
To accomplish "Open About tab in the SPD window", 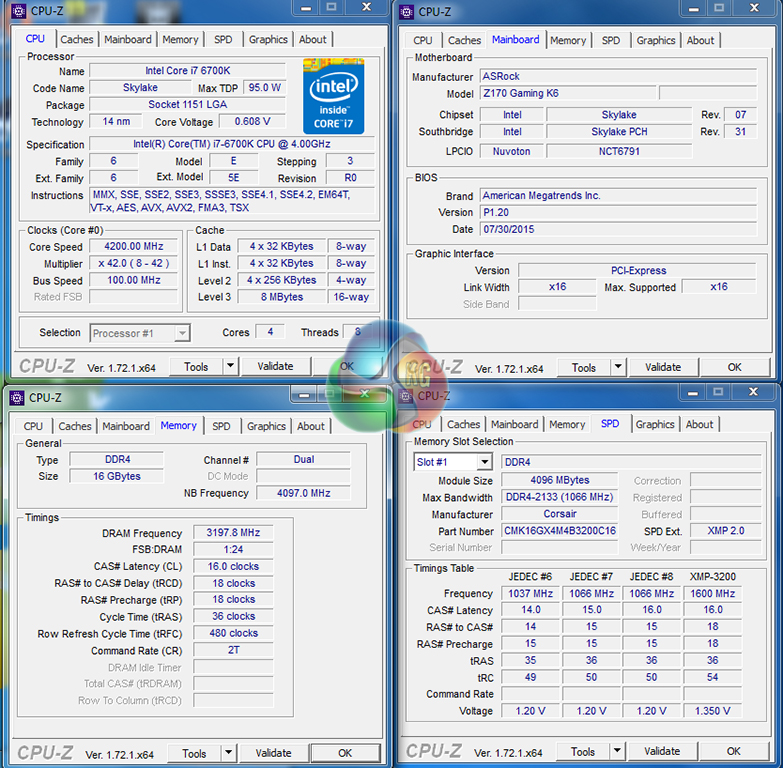I will pos(699,424).
